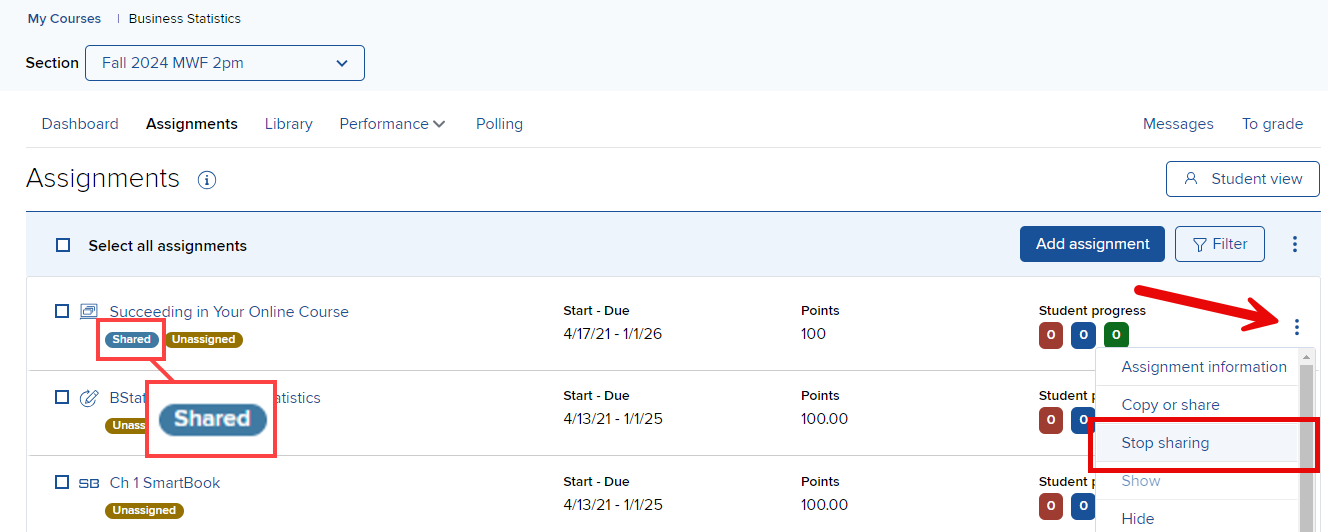Switch to Student view
1328x532 pixels.
tap(1243, 179)
